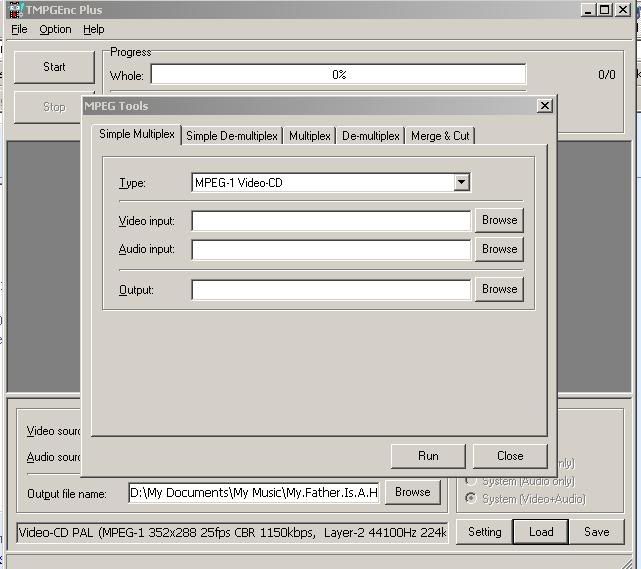641x569 pixels.
Task: Close the MPEG Tools dialog with X
Action: (x=545, y=106)
